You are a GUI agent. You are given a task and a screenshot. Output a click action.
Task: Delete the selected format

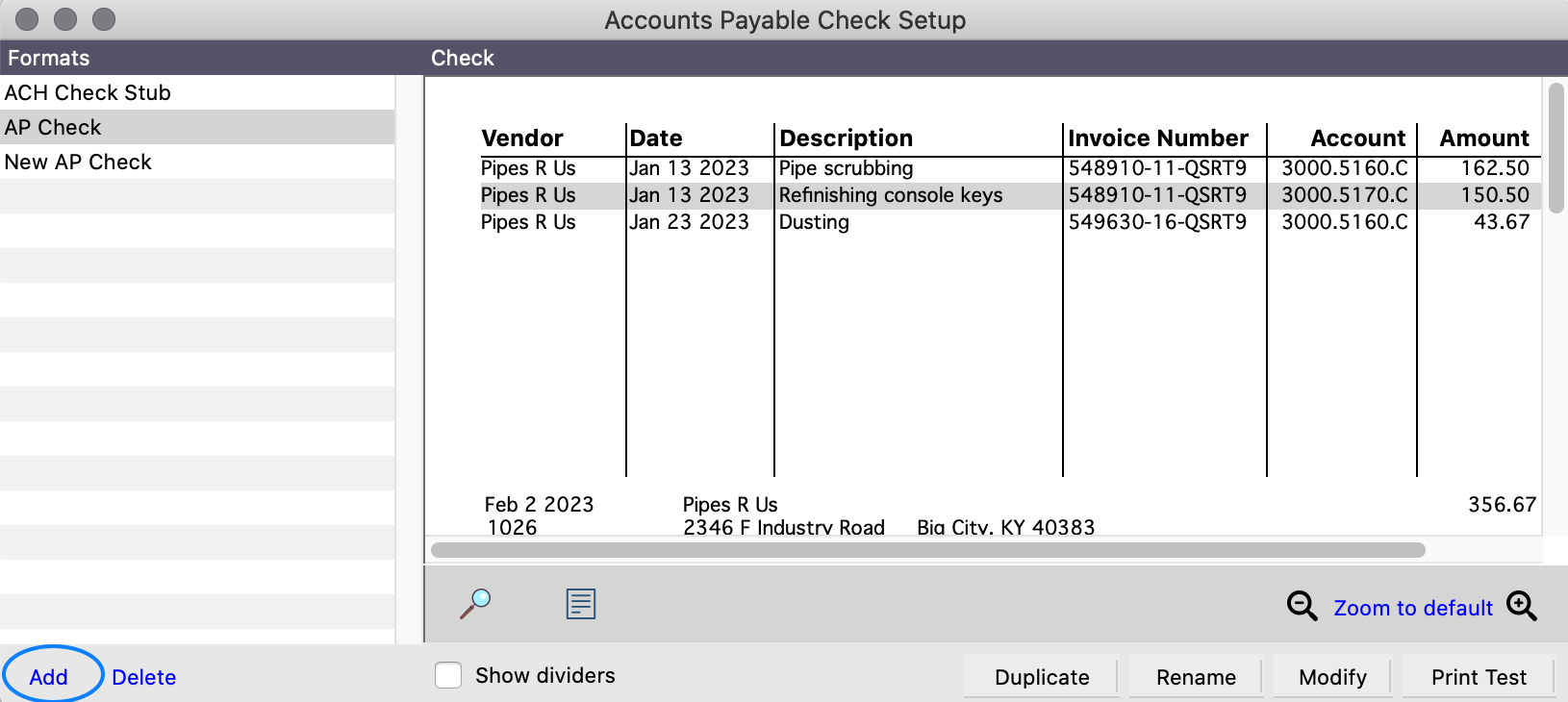[x=143, y=677]
